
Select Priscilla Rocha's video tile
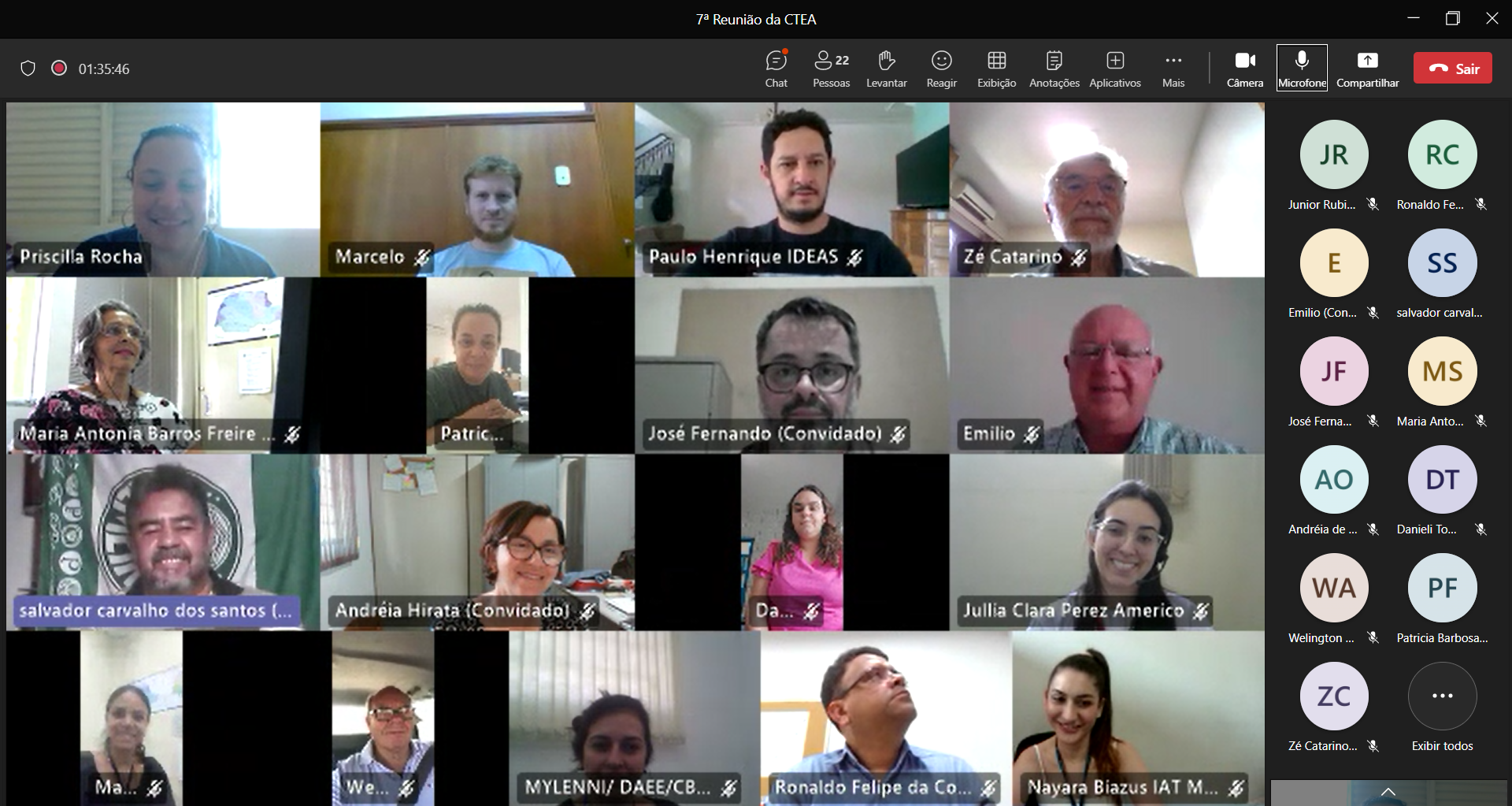pos(163,189)
